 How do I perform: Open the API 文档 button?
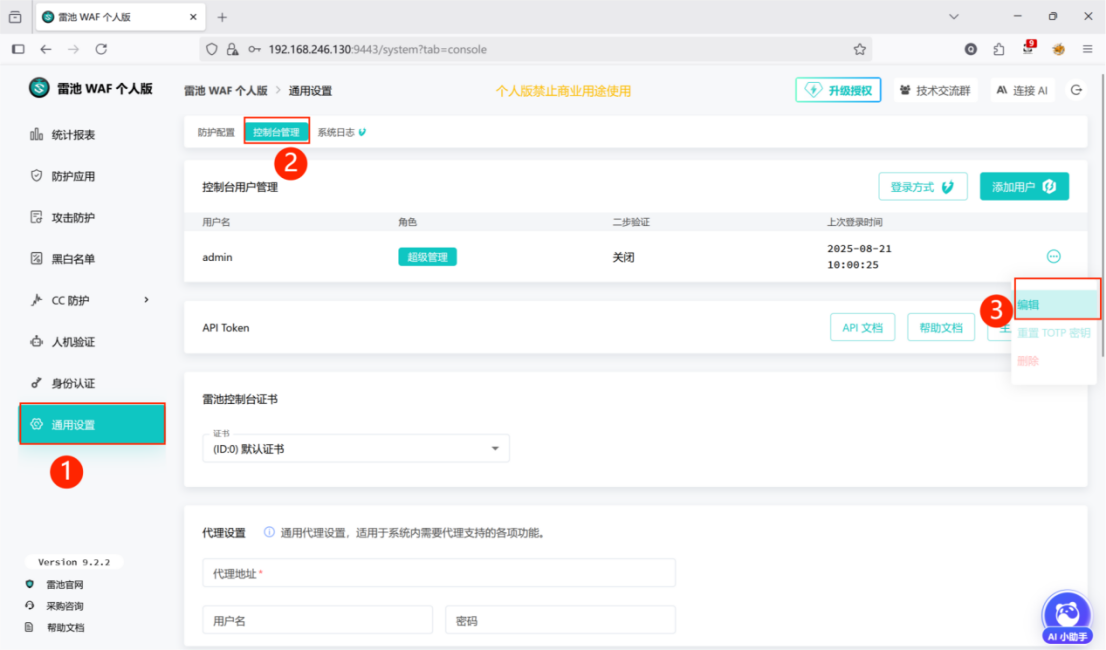[x=862, y=328]
